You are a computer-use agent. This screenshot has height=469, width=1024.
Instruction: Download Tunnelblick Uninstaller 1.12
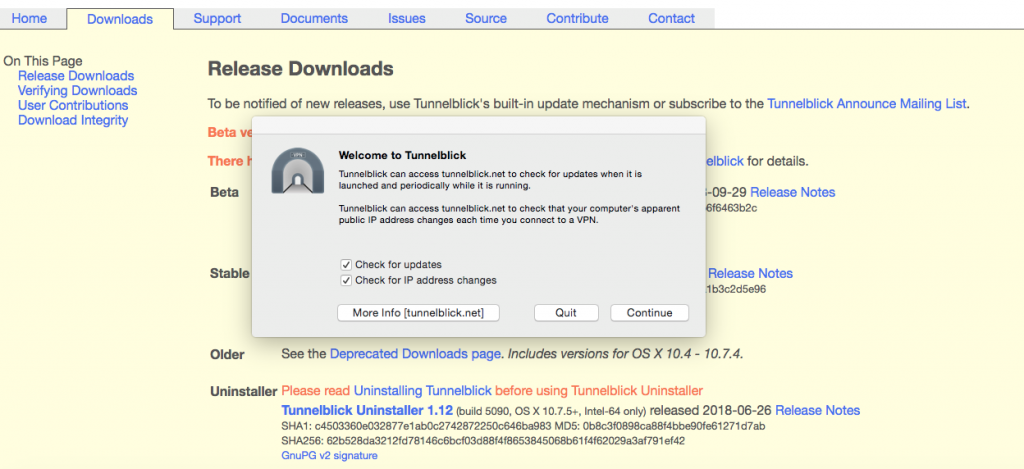pyautogui.click(x=367, y=411)
